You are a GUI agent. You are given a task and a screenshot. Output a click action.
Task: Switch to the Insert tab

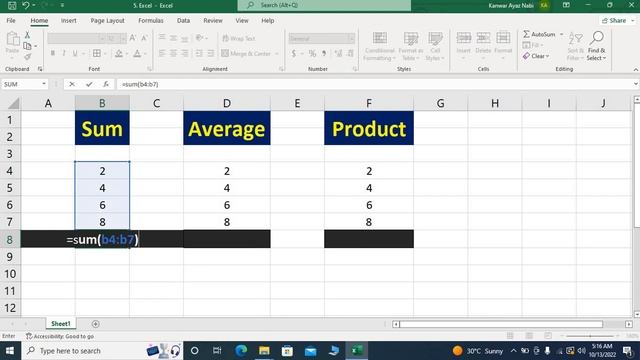point(69,20)
